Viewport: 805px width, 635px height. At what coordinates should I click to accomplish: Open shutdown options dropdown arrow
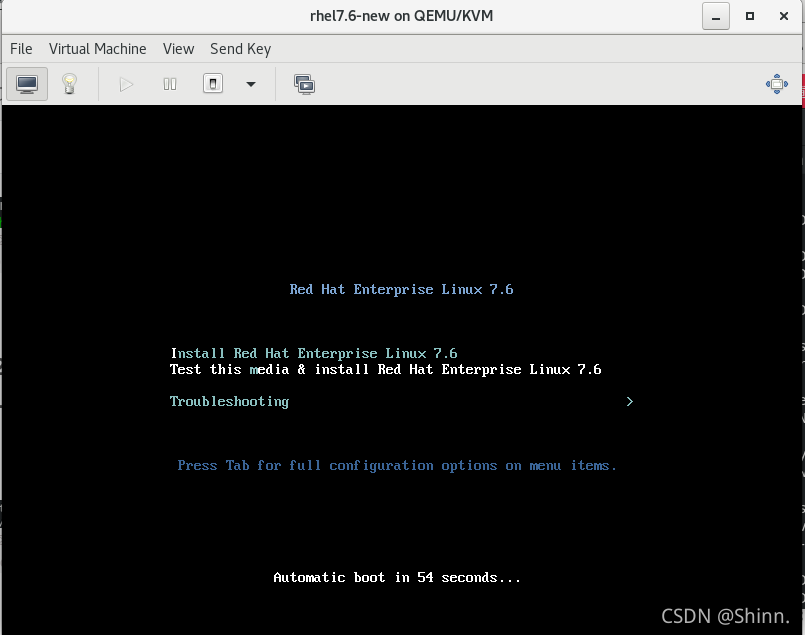point(251,84)
